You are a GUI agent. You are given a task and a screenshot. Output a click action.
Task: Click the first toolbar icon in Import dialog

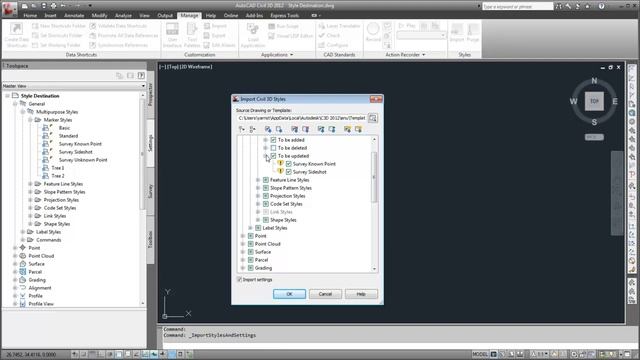(242, 129)
